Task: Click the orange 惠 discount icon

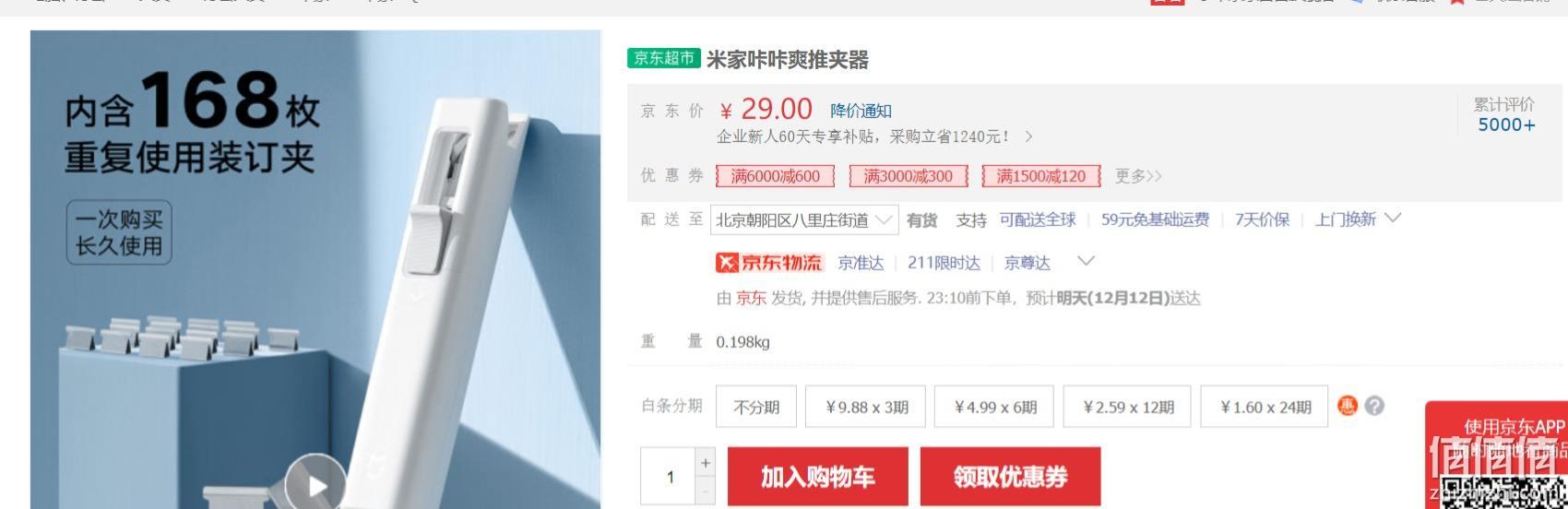Action: [1348, 406]
